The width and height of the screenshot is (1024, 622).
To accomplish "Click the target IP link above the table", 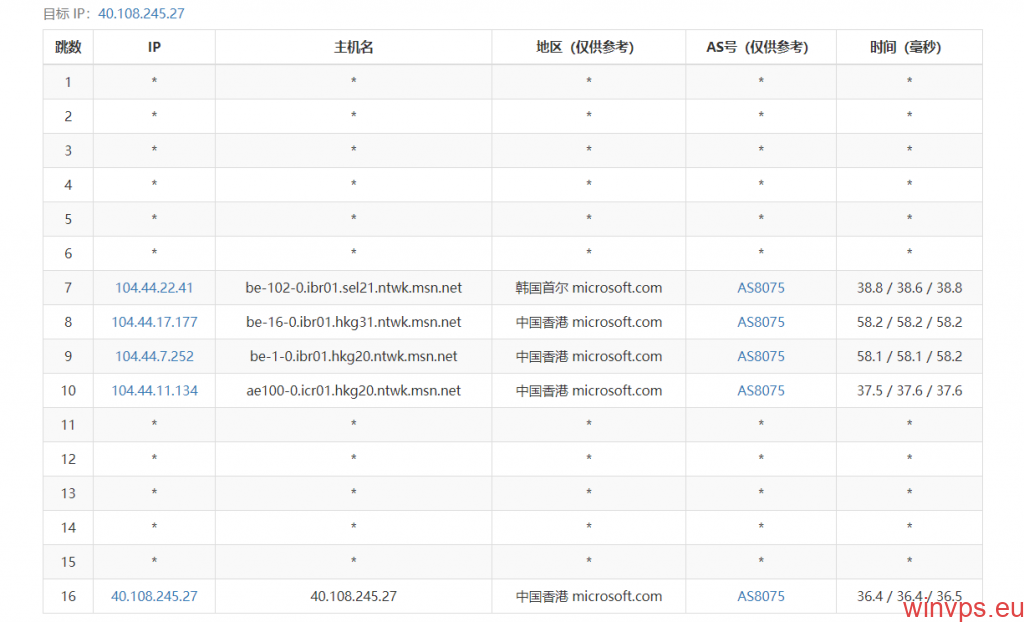I will tap(141, 14).
